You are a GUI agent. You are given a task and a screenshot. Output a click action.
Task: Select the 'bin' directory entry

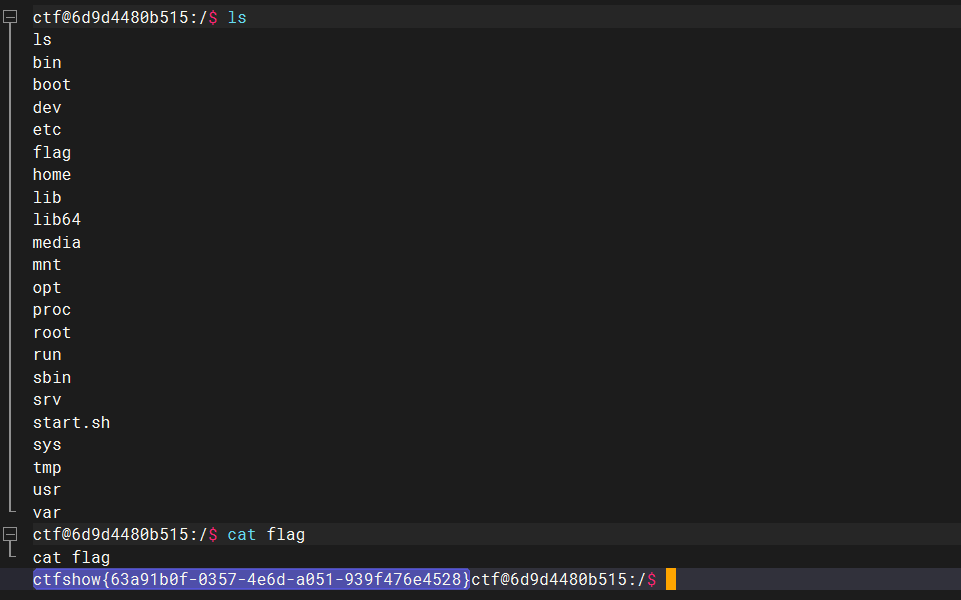point(47,63)
